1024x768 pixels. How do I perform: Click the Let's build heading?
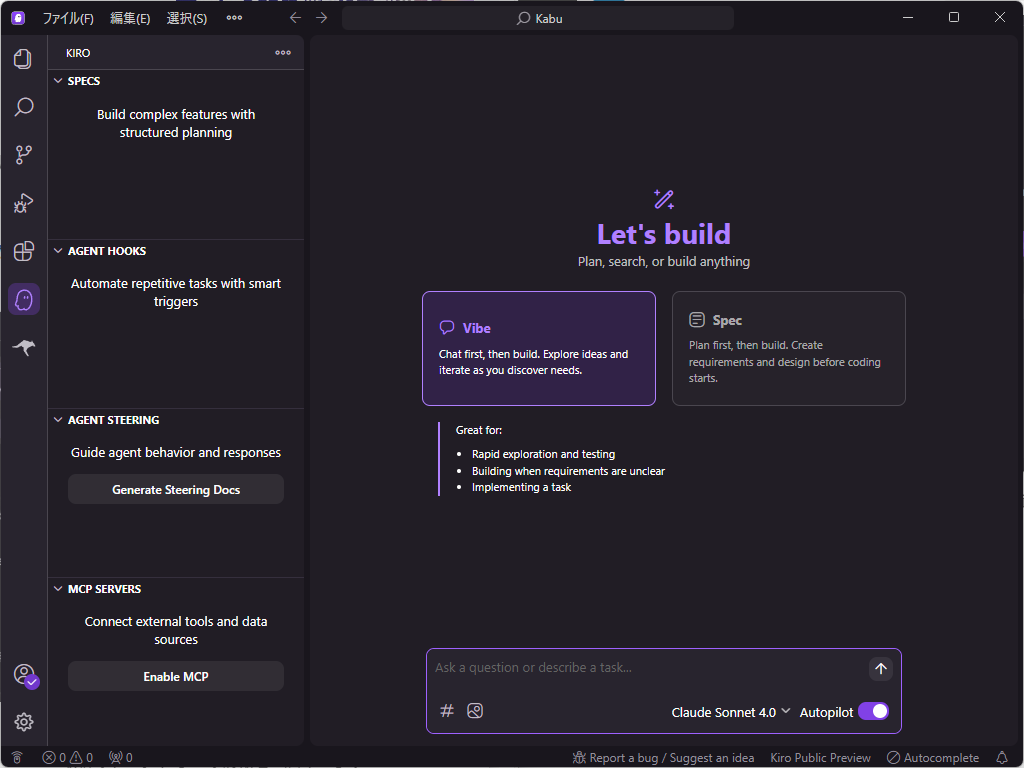pos(664,234)
